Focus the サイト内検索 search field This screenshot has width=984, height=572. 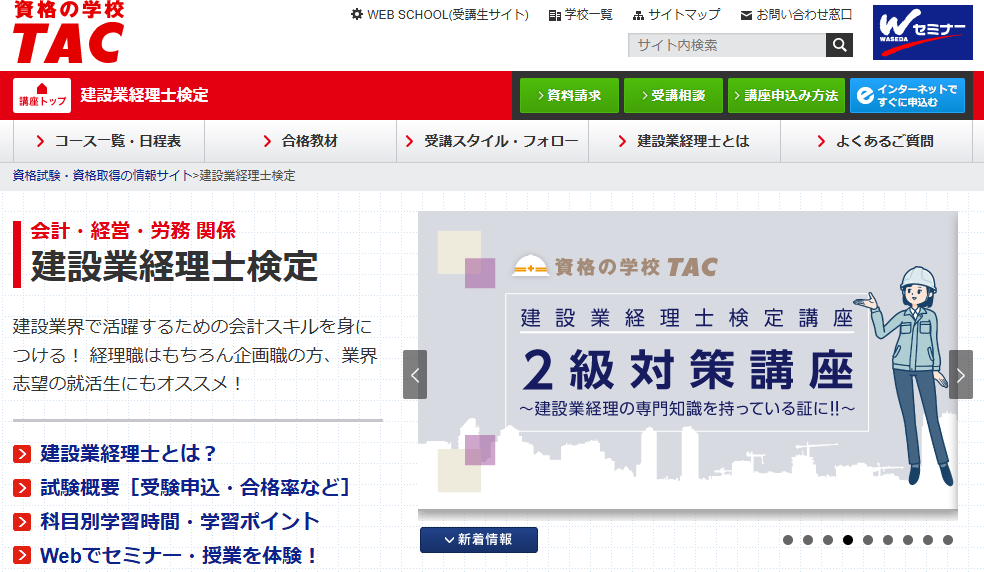[x=727, y=45]
